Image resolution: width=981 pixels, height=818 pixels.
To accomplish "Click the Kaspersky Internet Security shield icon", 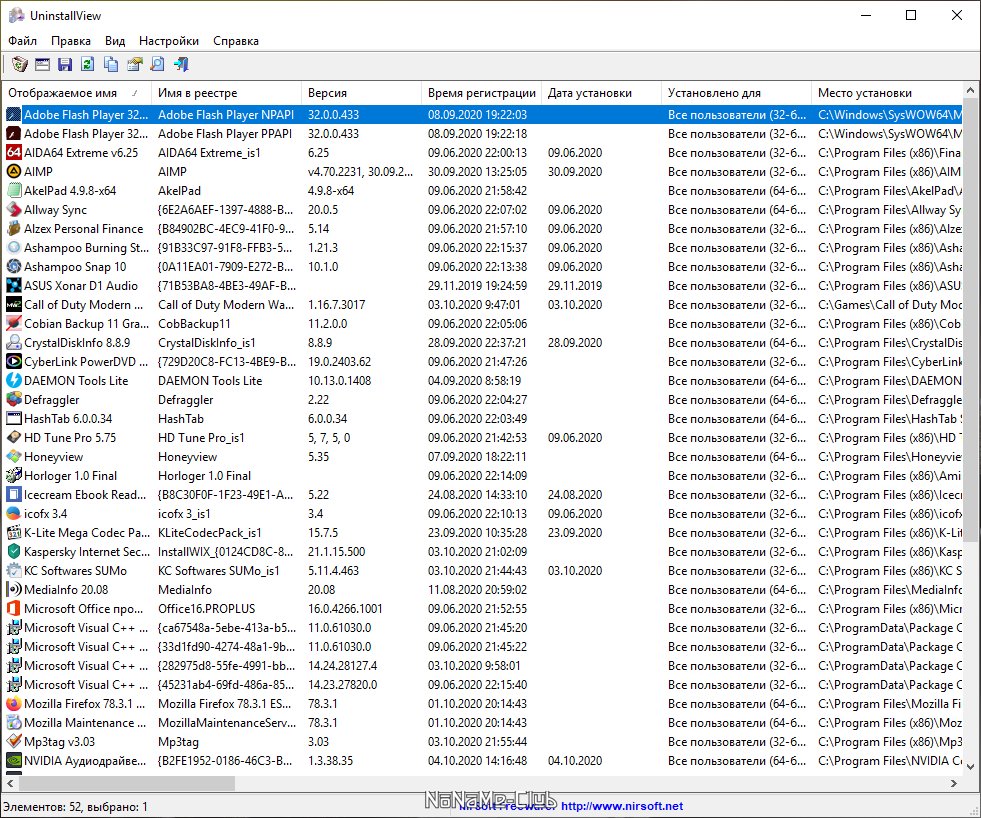I will click(14, 552).
